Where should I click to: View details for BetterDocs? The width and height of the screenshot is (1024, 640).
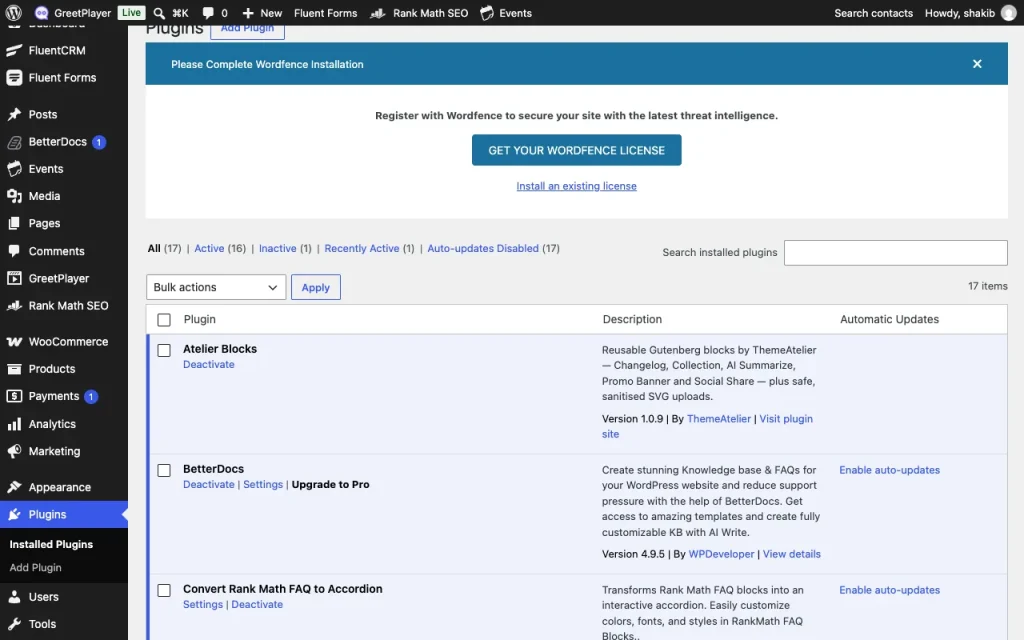click(x=792, y=554)
